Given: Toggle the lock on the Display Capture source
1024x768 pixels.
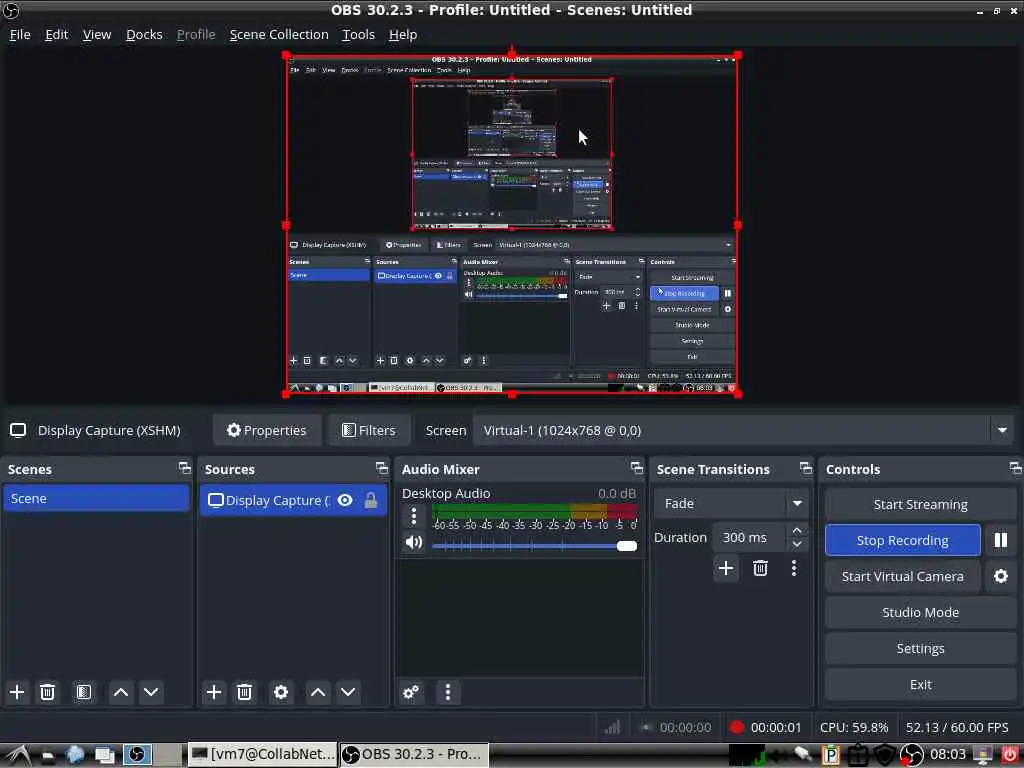Looking at the screenshot, I should pos(371,500).
